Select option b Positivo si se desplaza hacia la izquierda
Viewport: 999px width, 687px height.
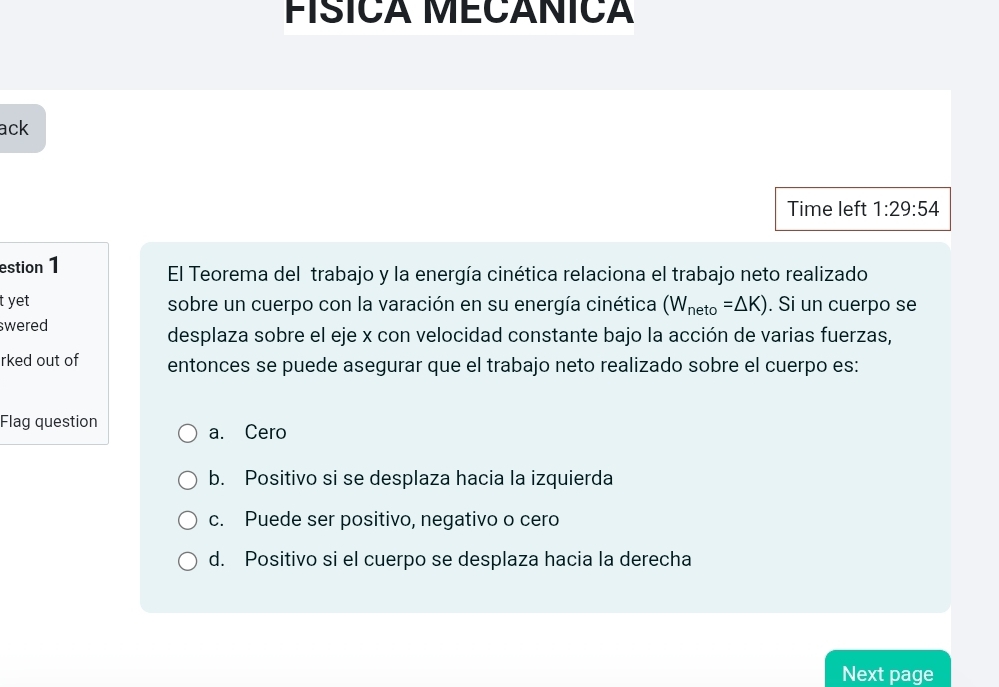(188, 480)
